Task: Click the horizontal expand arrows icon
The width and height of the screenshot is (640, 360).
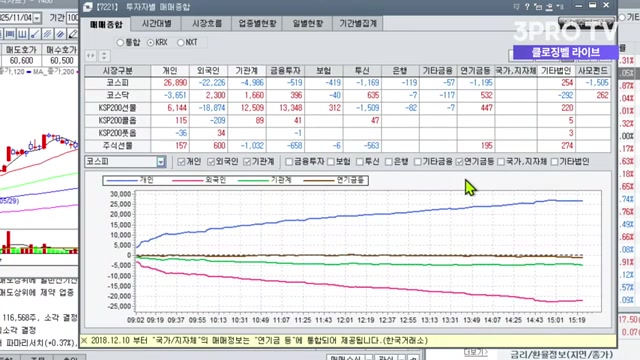Action: pos(91,56)
